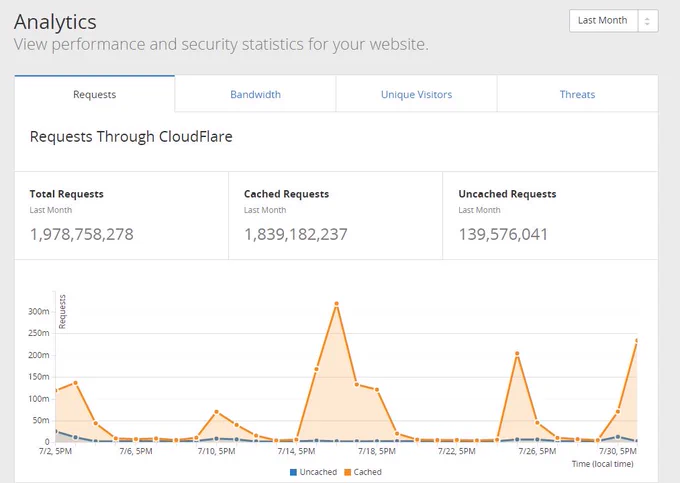Select the Requests tab

coord(95,94)
